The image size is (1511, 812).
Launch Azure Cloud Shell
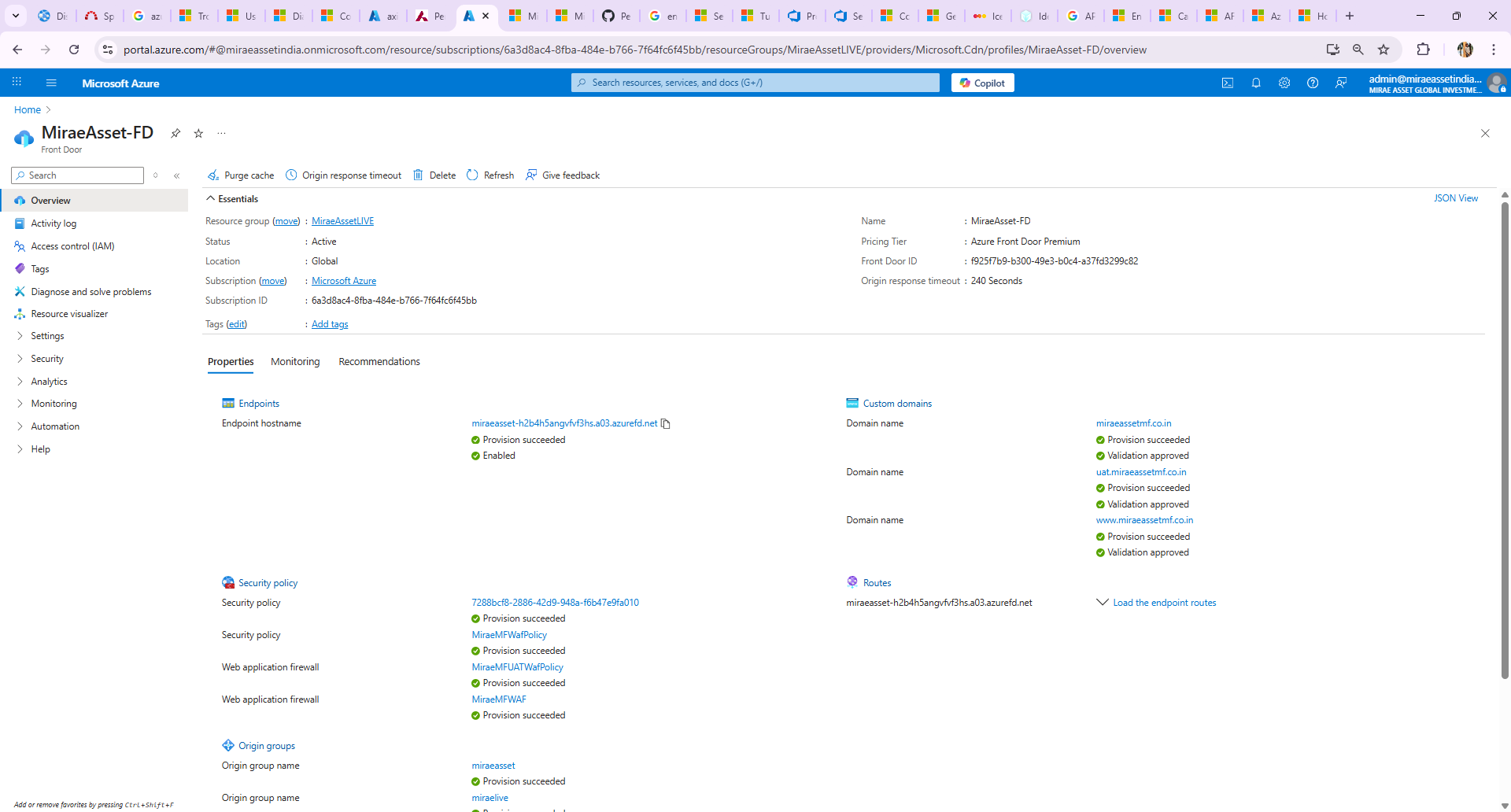[x=1228, y=83]
